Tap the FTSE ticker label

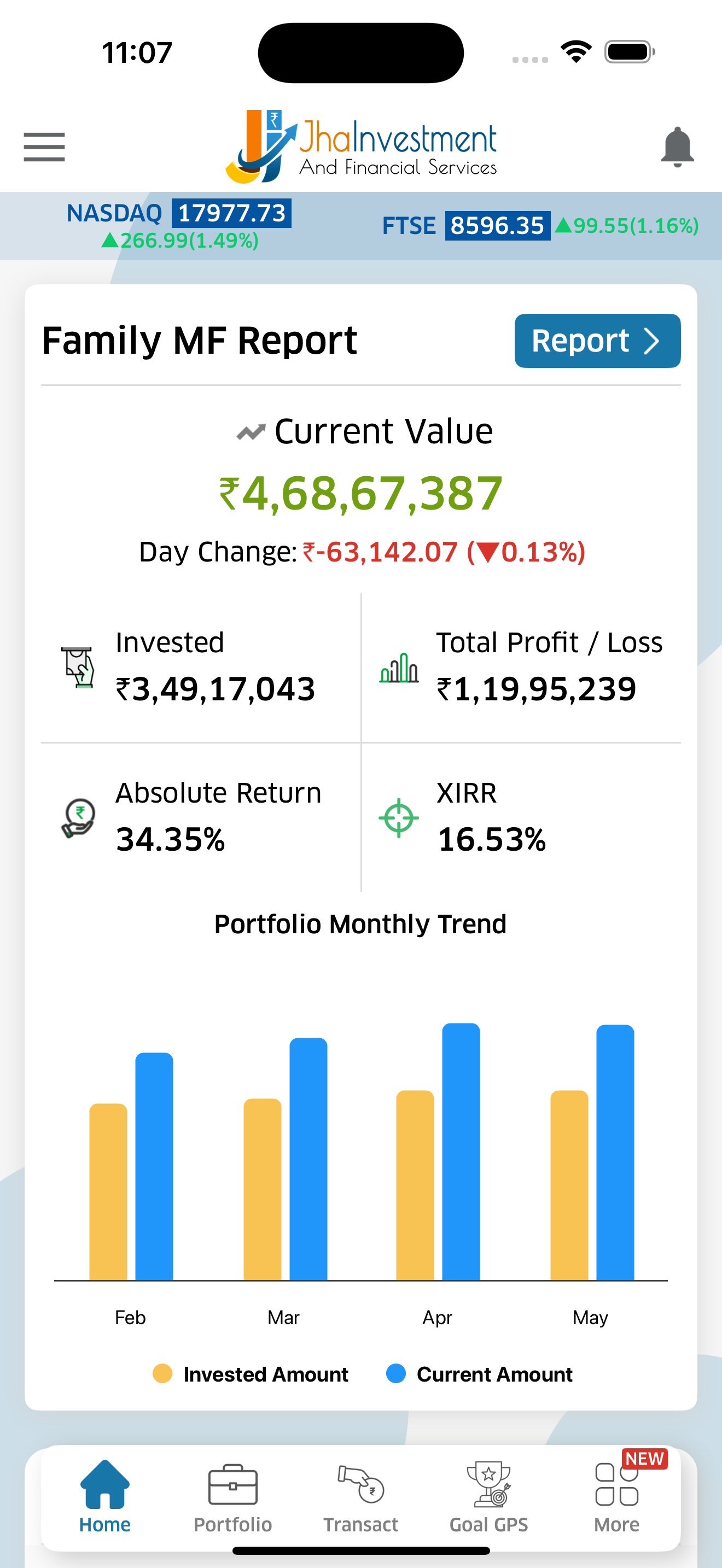(409, 226)
